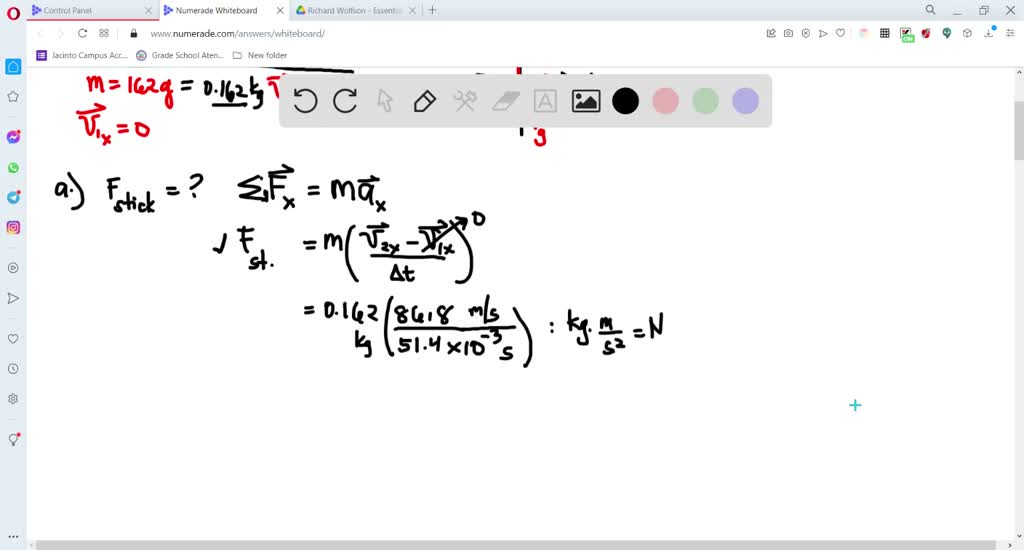Screen dimensions: 1024x550
Task: Open the flow arrow icon in sidebar
Action: click(13, 299)
